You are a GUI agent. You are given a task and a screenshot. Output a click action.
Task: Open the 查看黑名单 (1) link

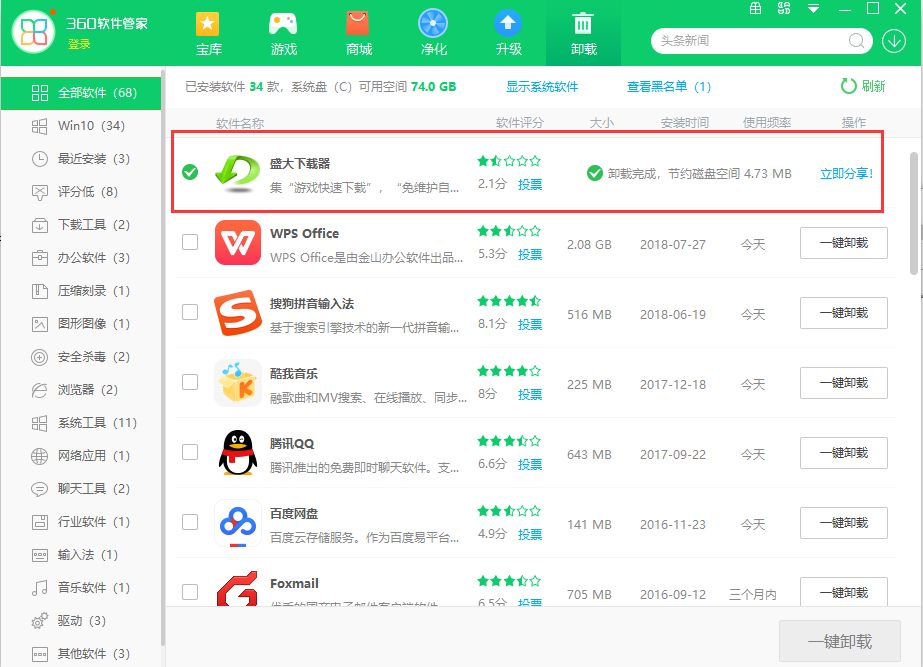coord(669,87)
